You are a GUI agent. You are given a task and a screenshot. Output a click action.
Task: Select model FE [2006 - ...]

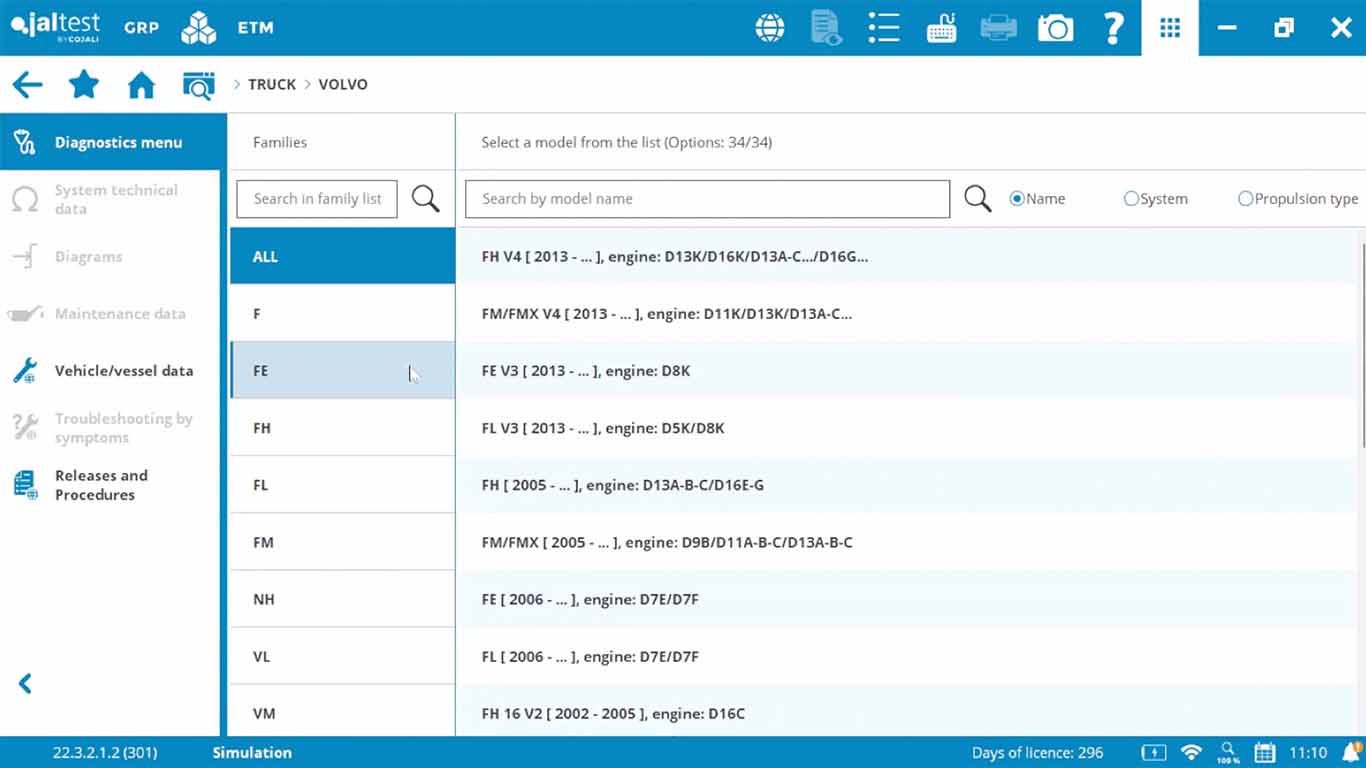click(908, 599)
